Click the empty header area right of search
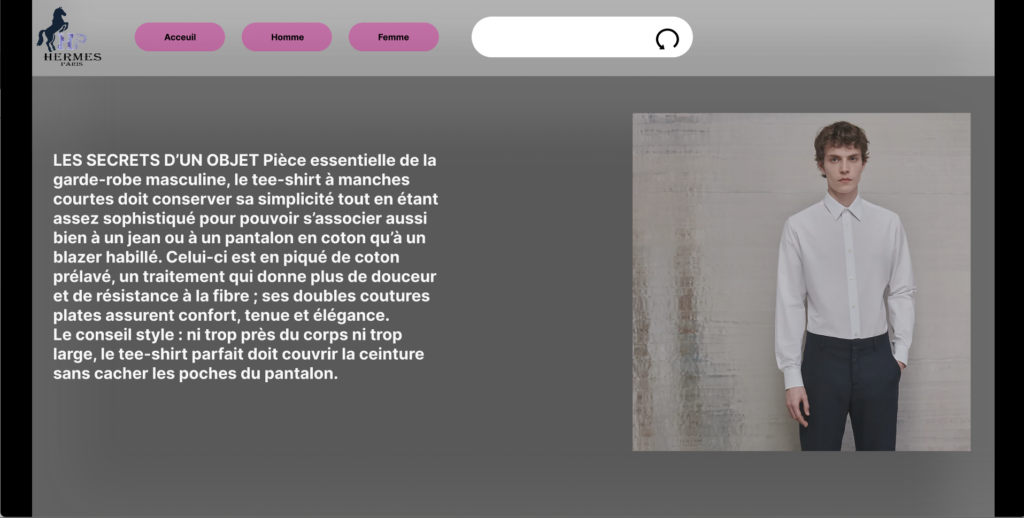The image size is (1024, 518). coord(840,38)
